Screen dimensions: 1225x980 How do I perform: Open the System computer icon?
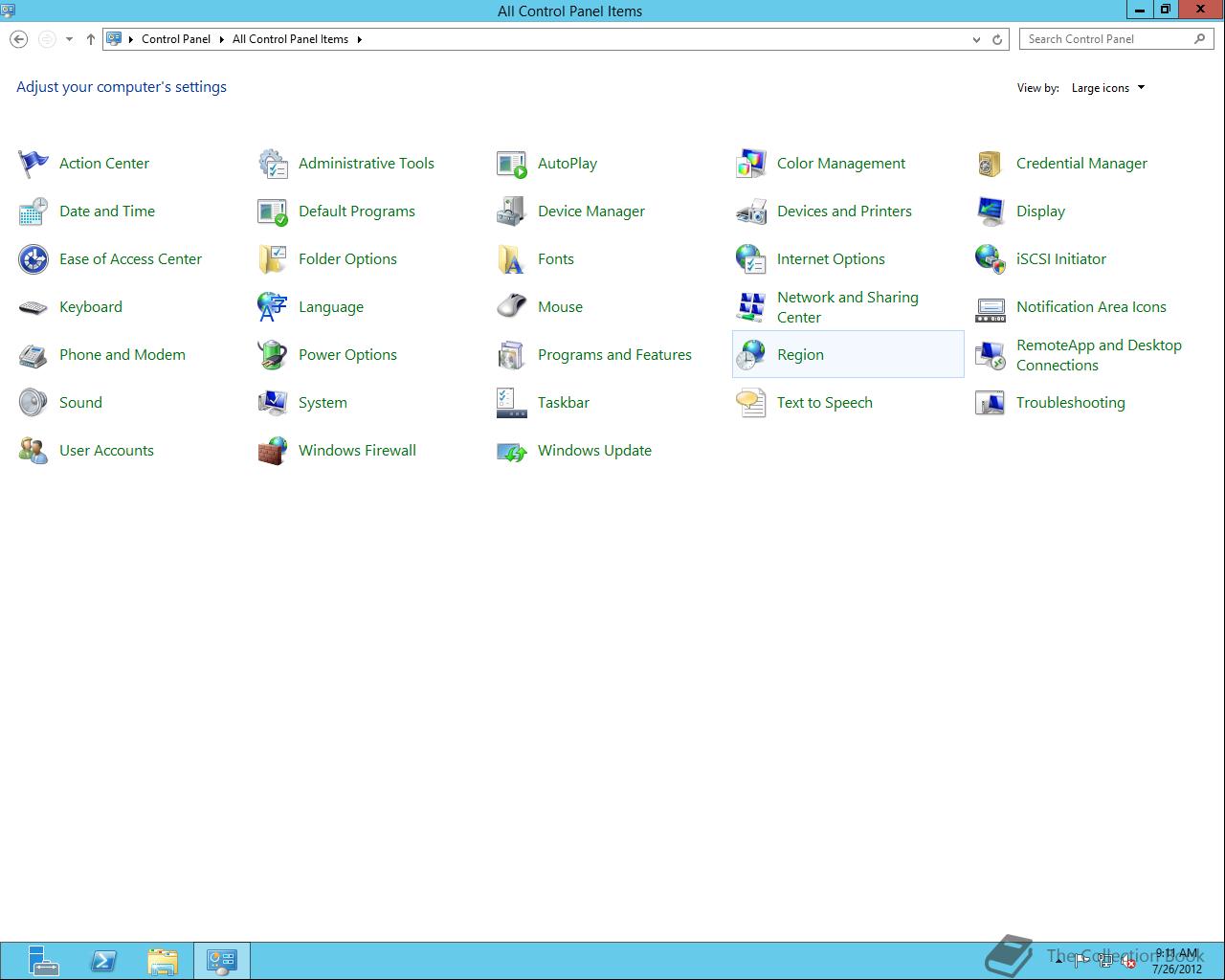(x=273, y=403)
